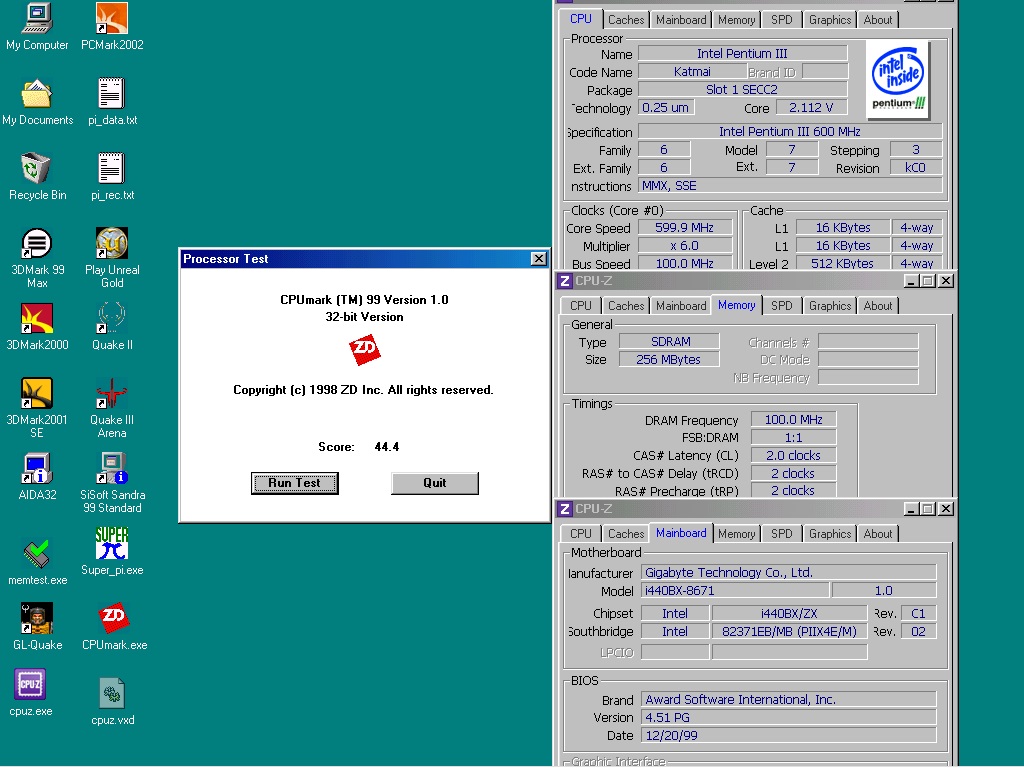Click the motherboard Model field i440BX-8671
Screen dimensions: 1024x768
click(735, 590)
